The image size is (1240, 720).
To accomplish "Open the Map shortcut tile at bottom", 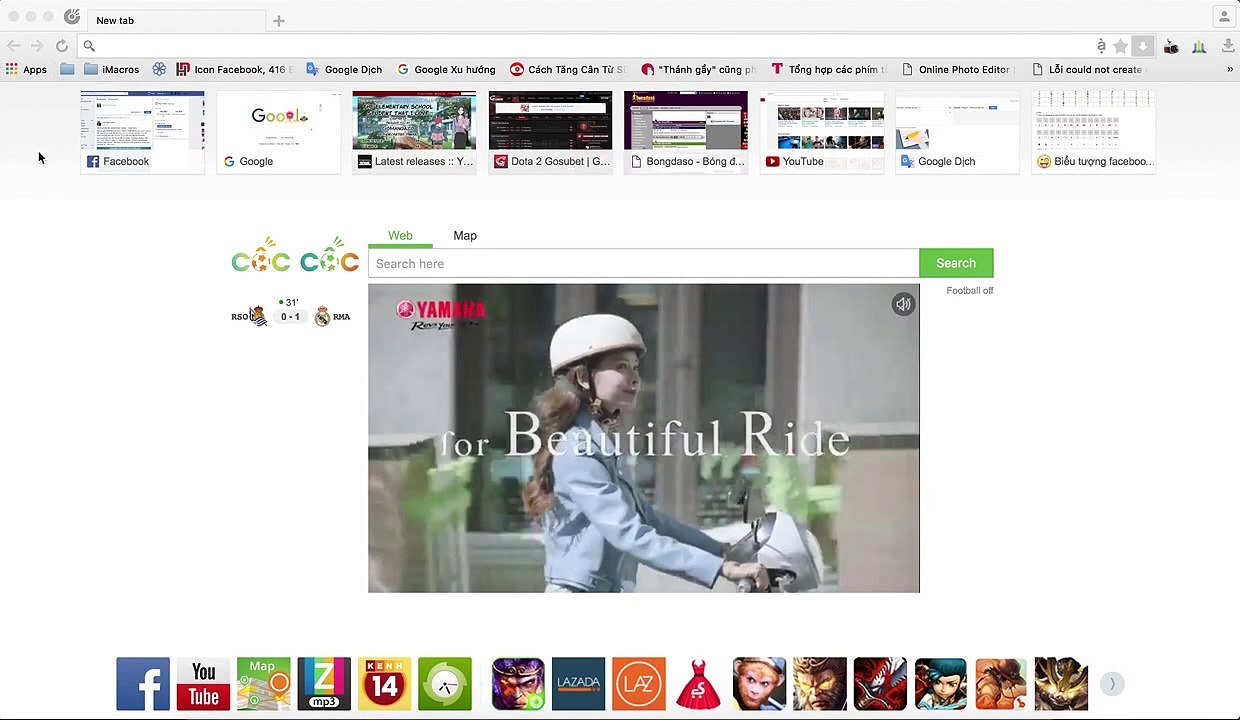I will pos(264,684).
